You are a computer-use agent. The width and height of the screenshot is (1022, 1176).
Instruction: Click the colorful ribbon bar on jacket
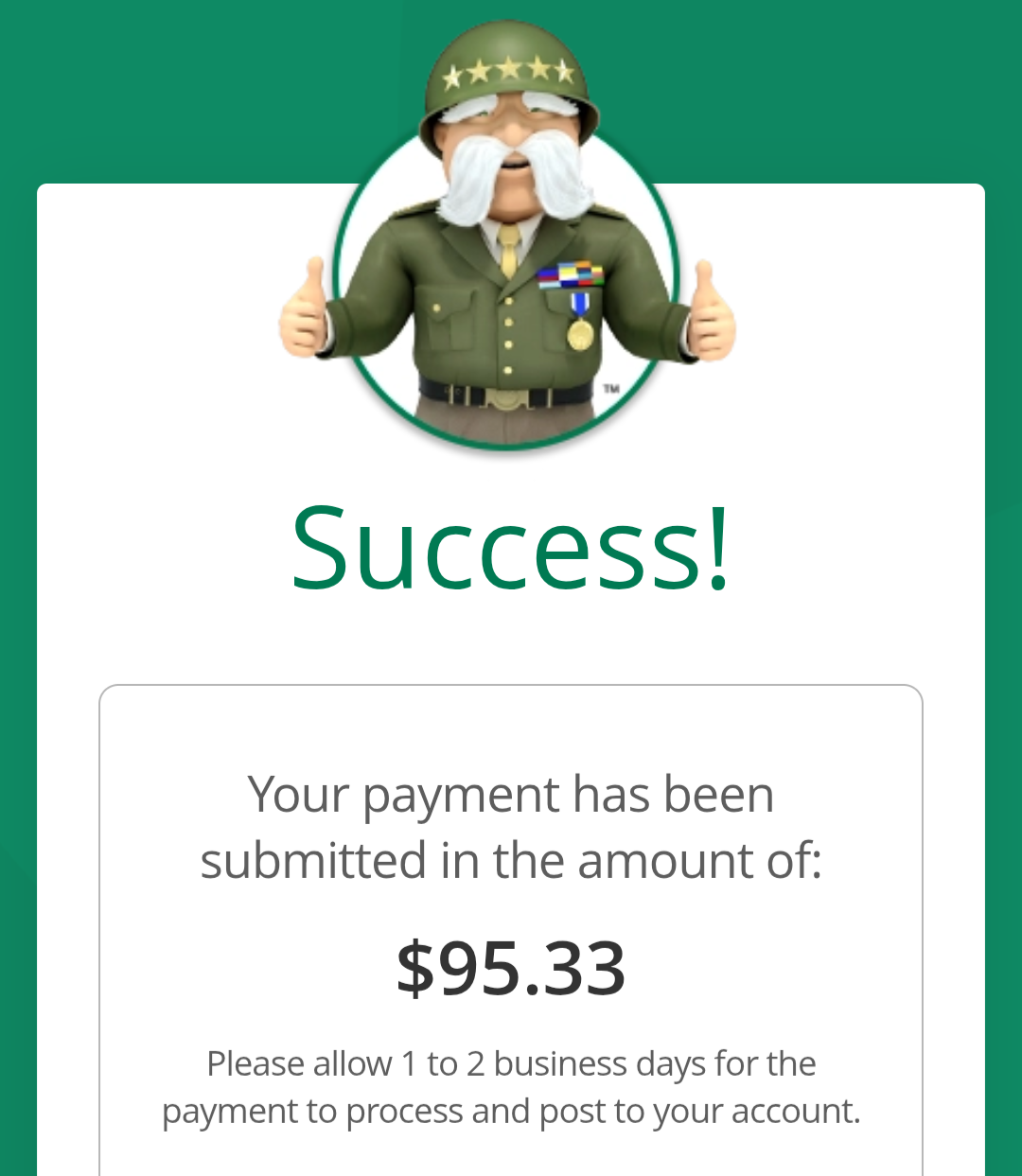click(571, 275)
